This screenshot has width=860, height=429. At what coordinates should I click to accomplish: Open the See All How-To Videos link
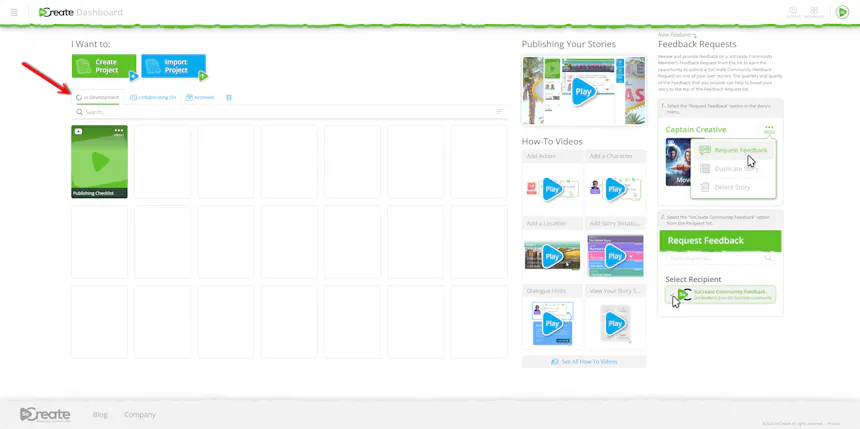[x=584, y=362]
